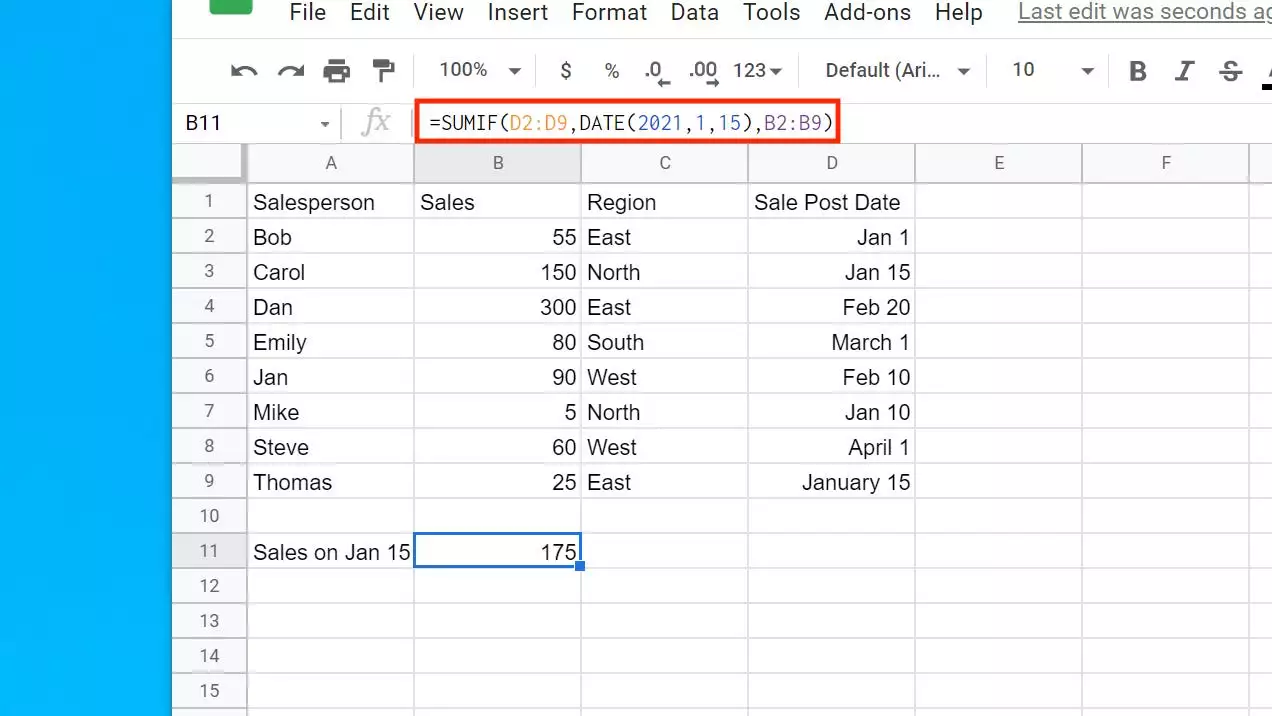Apply percent format icon

pos(612,71)
